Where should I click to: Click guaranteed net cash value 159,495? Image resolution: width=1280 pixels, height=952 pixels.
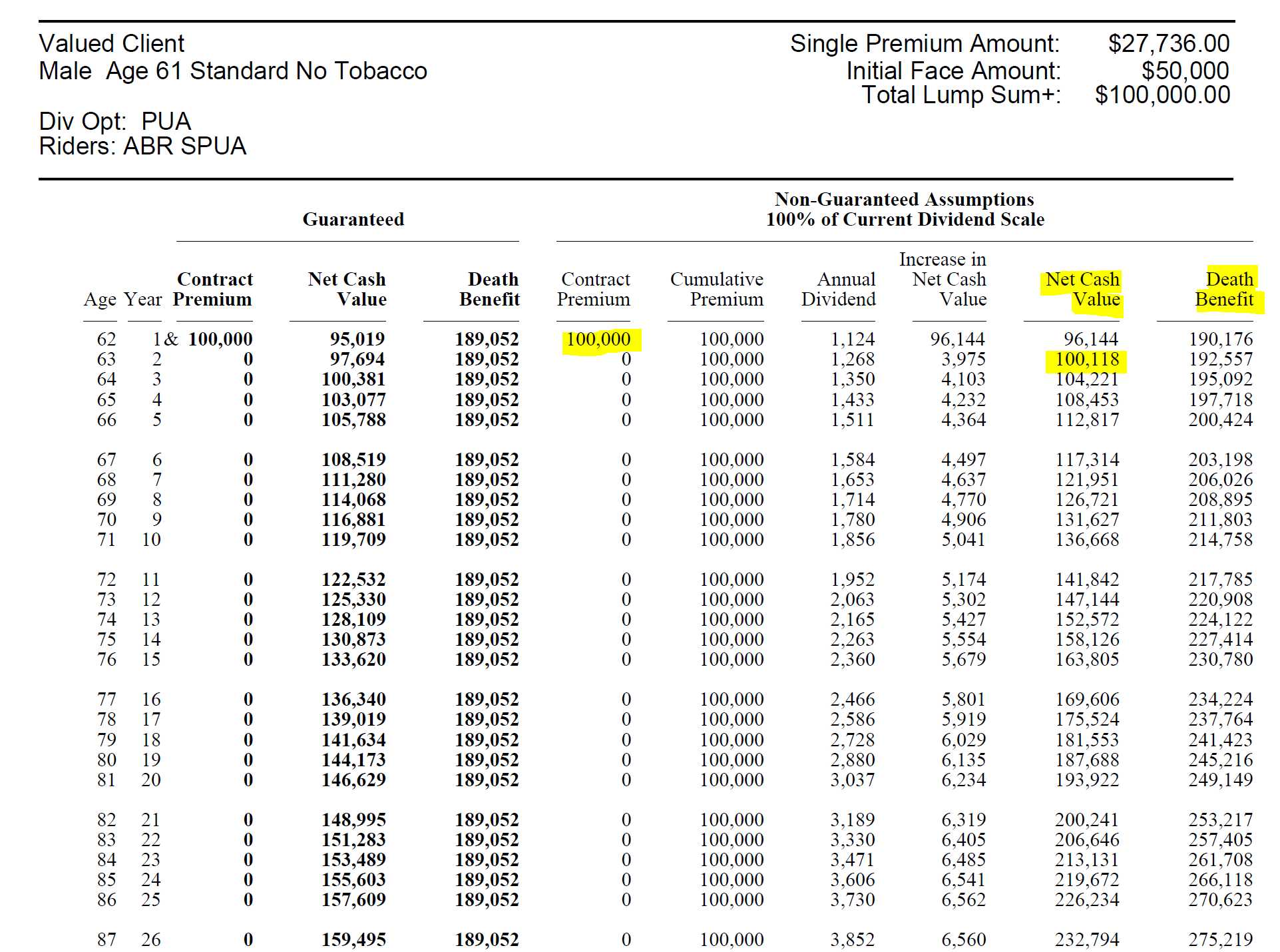tap(353, 939)
